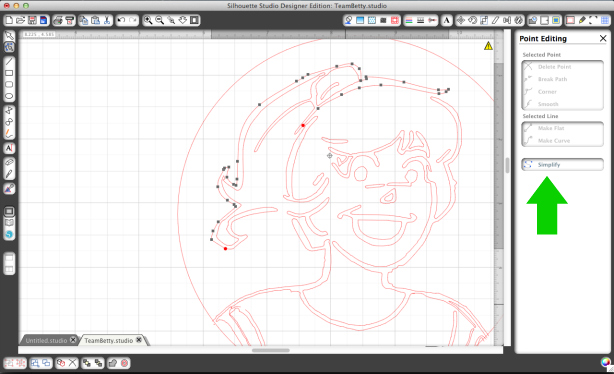Image resolution: width=614 pixels, height=374 pixels.
Task: Activate the Edit Points tool
Action: pos(9,47)
